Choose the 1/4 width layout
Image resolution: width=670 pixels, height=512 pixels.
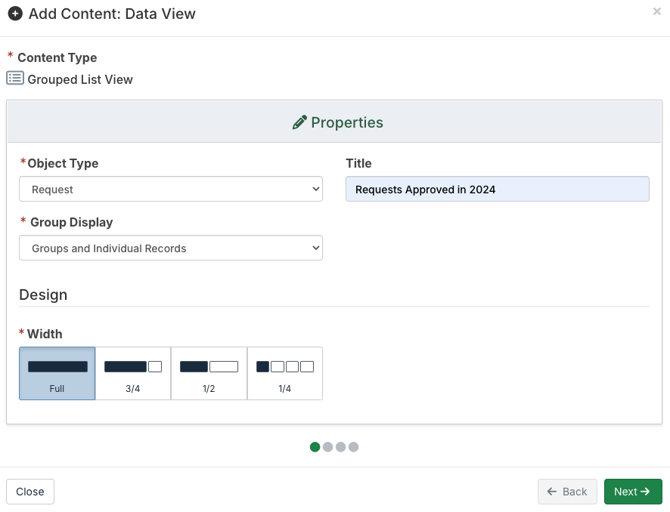pyautogui.click(x=285, y=373)
